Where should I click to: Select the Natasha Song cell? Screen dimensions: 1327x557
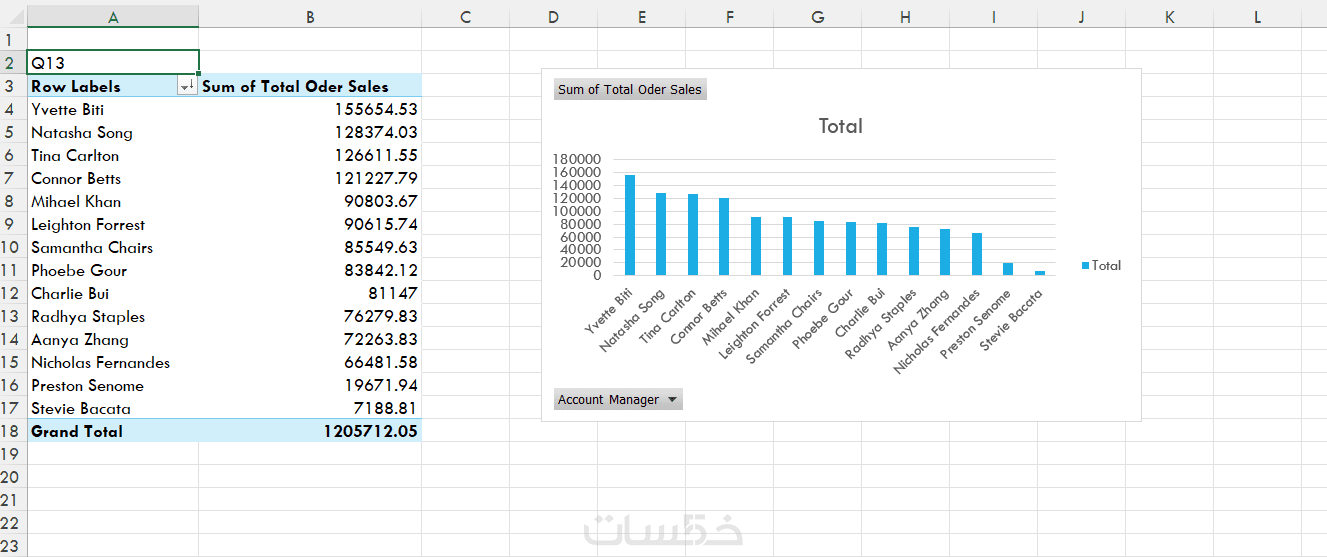(x=113, y=132)
